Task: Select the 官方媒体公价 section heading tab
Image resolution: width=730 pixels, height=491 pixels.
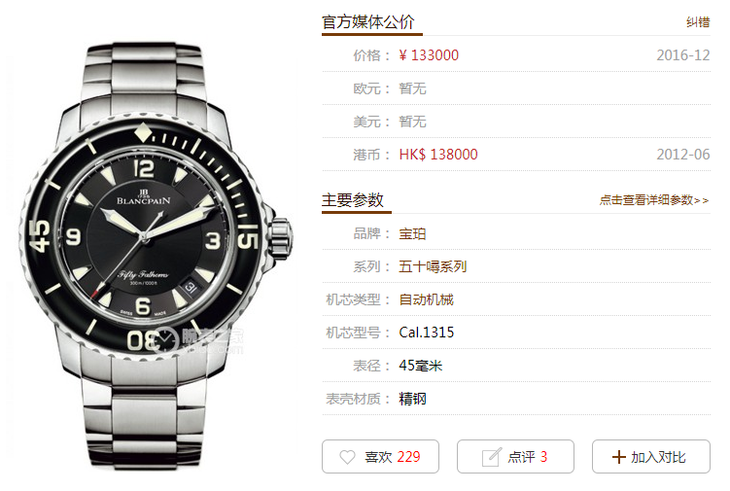Action: pyautogui.click(x=368, y=22)
